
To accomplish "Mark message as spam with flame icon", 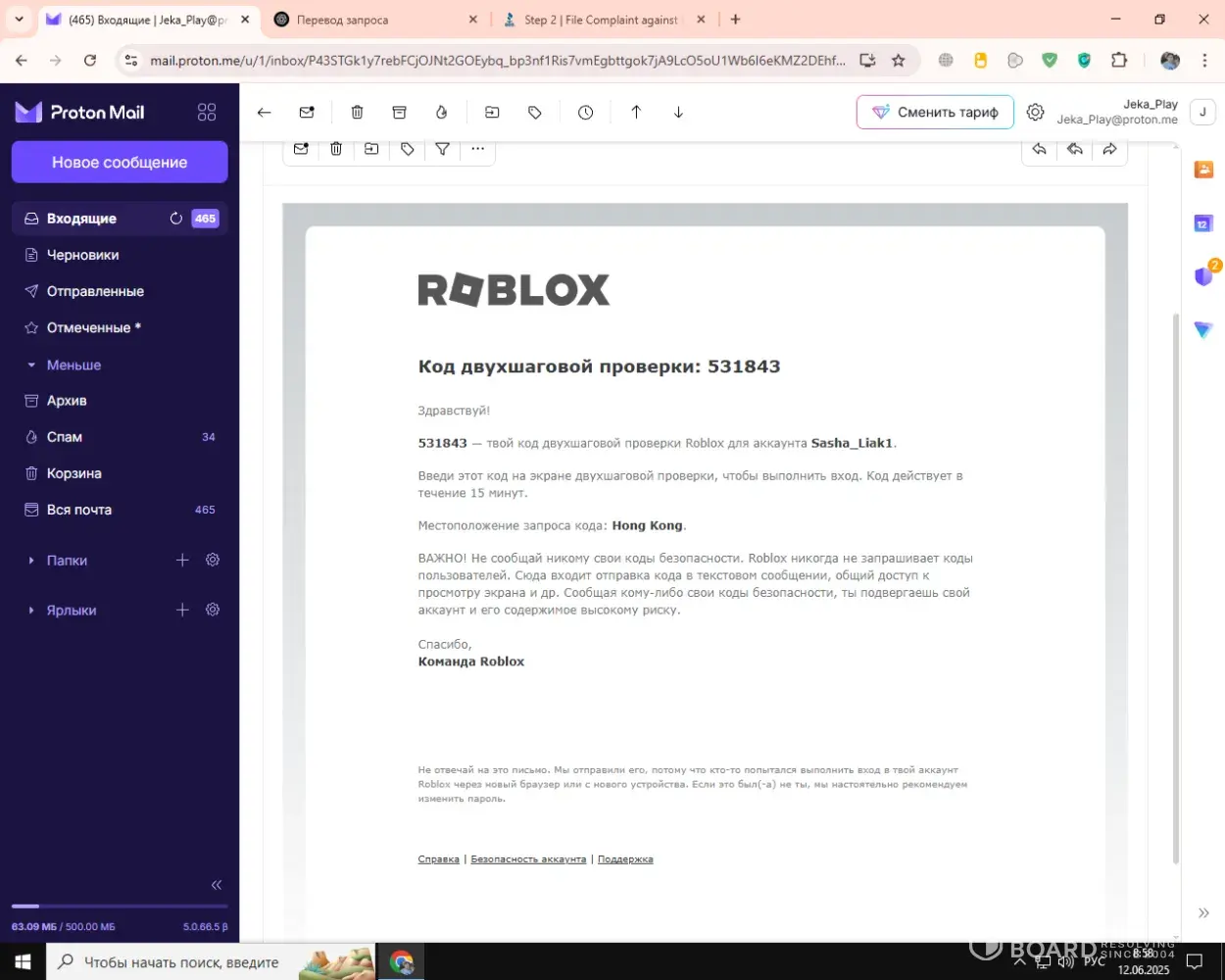I will click(x=442, y=113).
